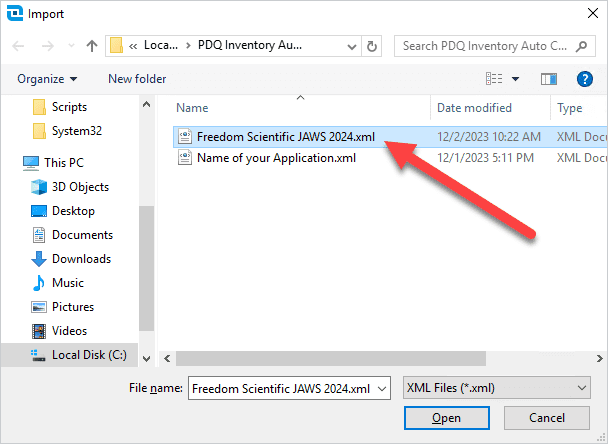Click the Forward navigation arrow
This screenshot has width=608, height=444.
[x=48, y=46]
